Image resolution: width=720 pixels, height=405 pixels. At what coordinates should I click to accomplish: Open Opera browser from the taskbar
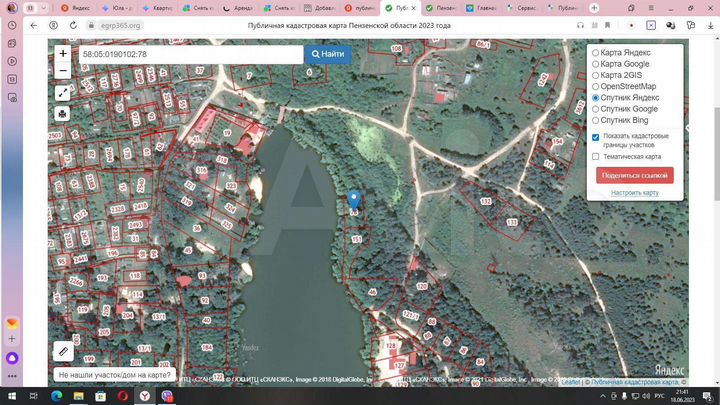123,396
